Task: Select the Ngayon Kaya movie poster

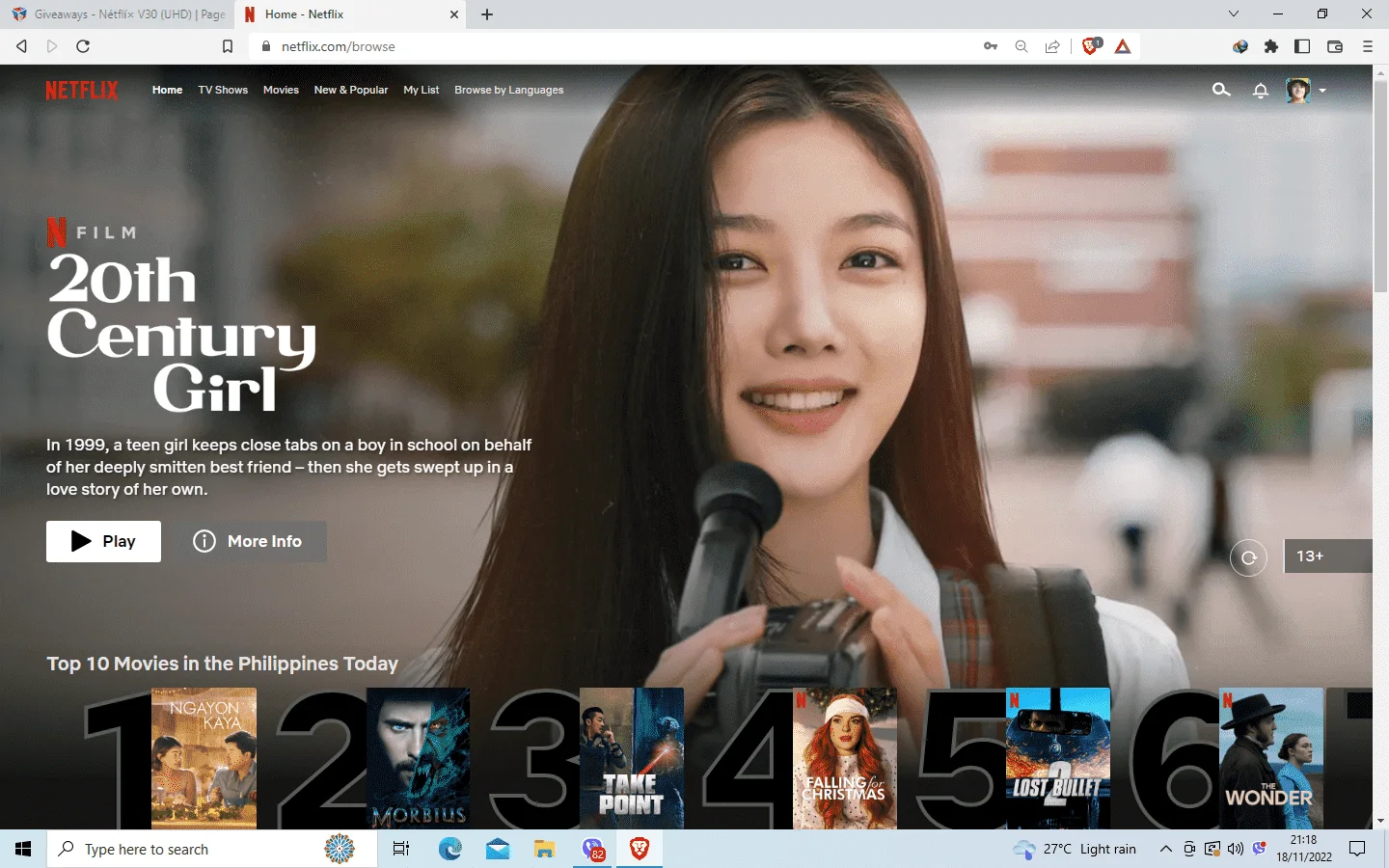Action: tap(204, 758)
